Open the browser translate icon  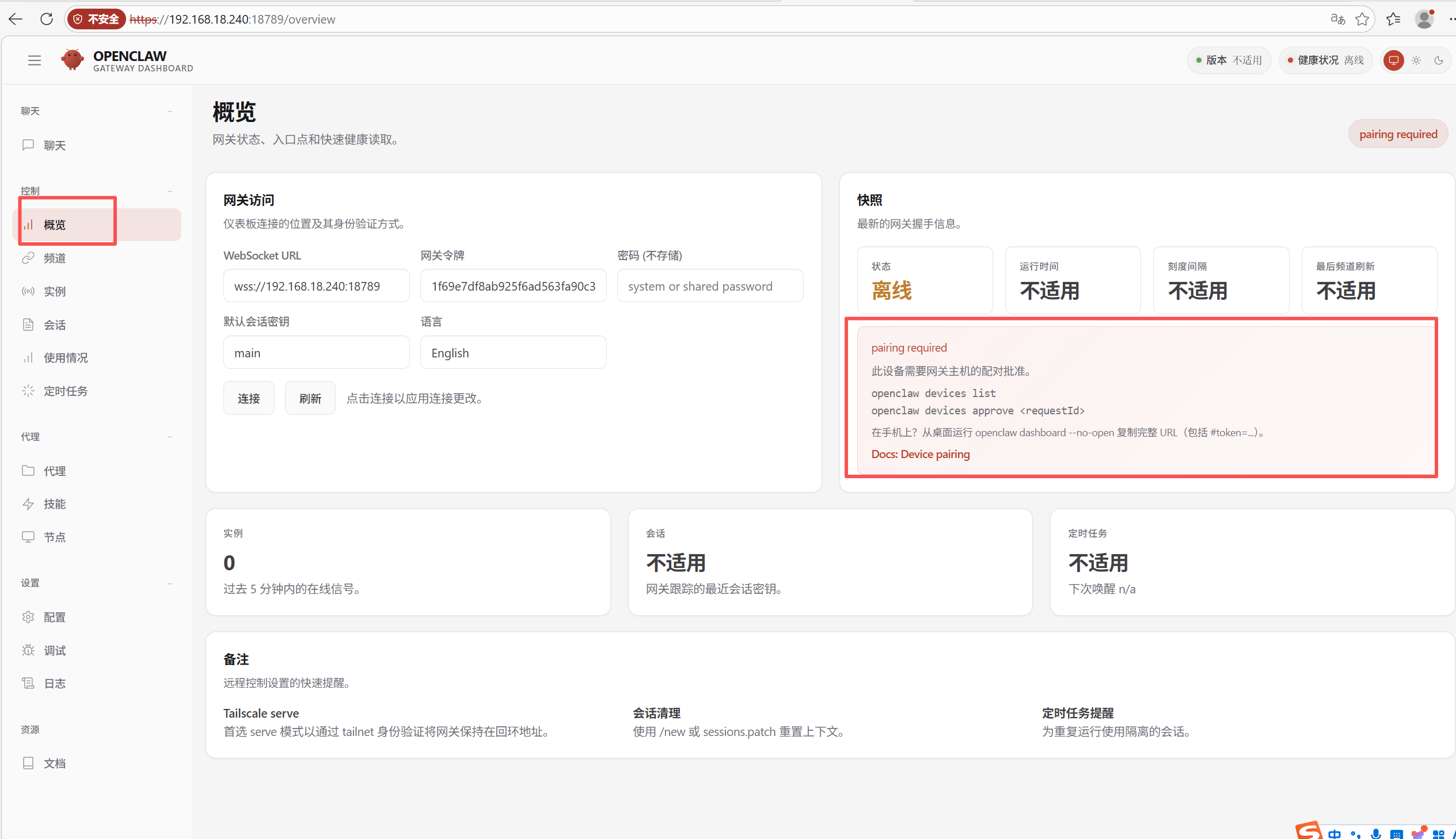[1337, 19]
